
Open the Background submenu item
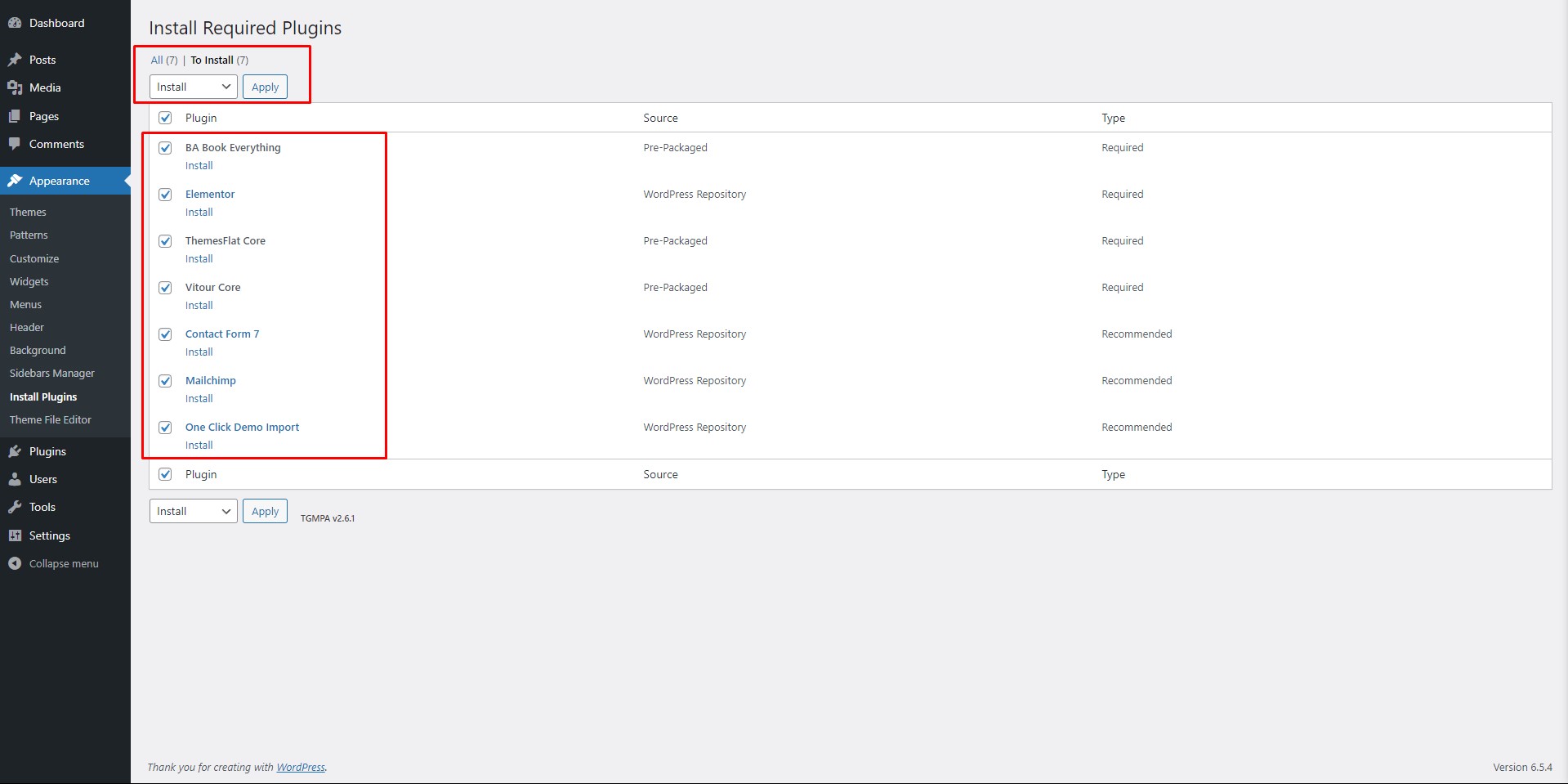(38, 350)
